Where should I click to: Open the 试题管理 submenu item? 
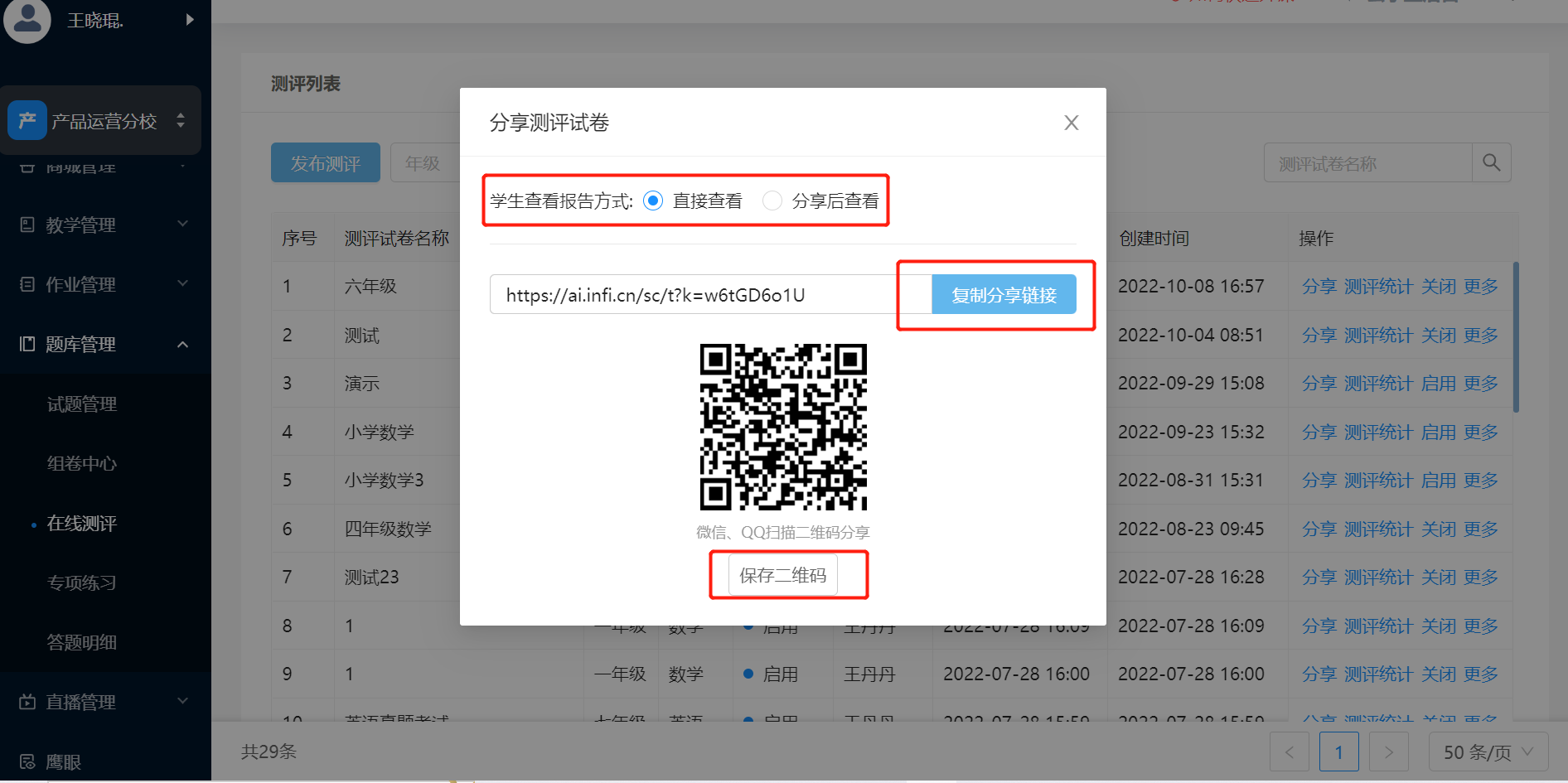[x=82, y=404]
